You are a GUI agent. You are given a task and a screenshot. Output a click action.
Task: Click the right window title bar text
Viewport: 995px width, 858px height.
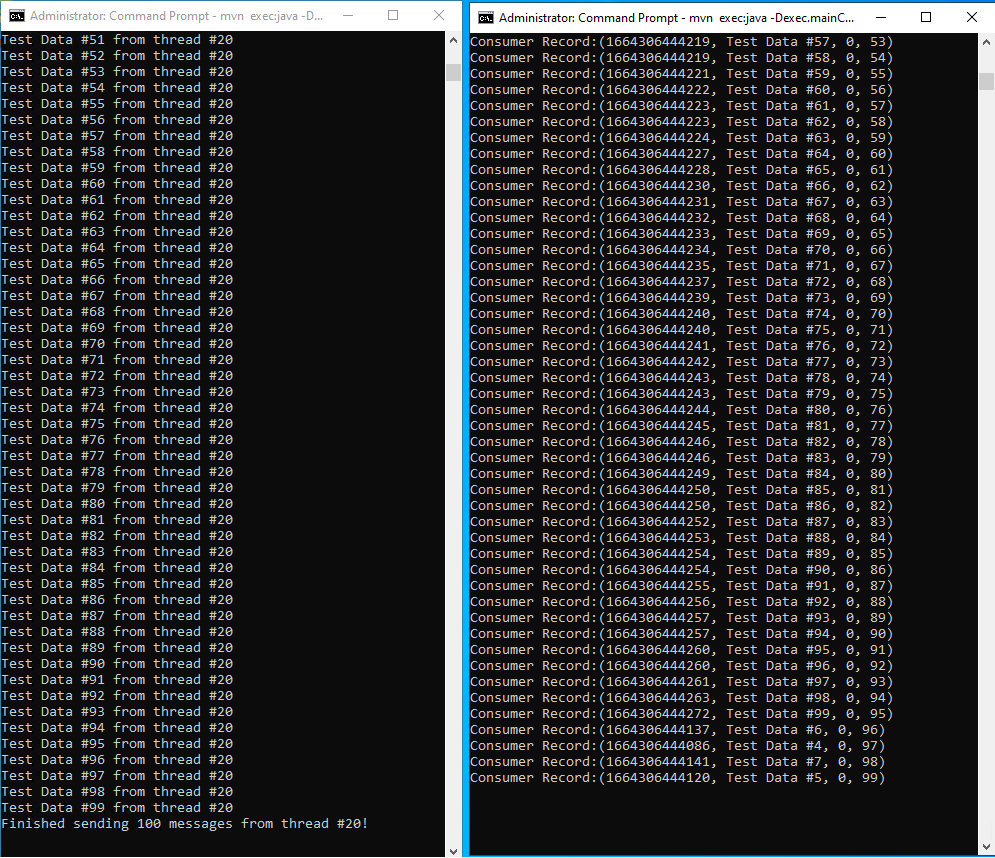(676, 18)
